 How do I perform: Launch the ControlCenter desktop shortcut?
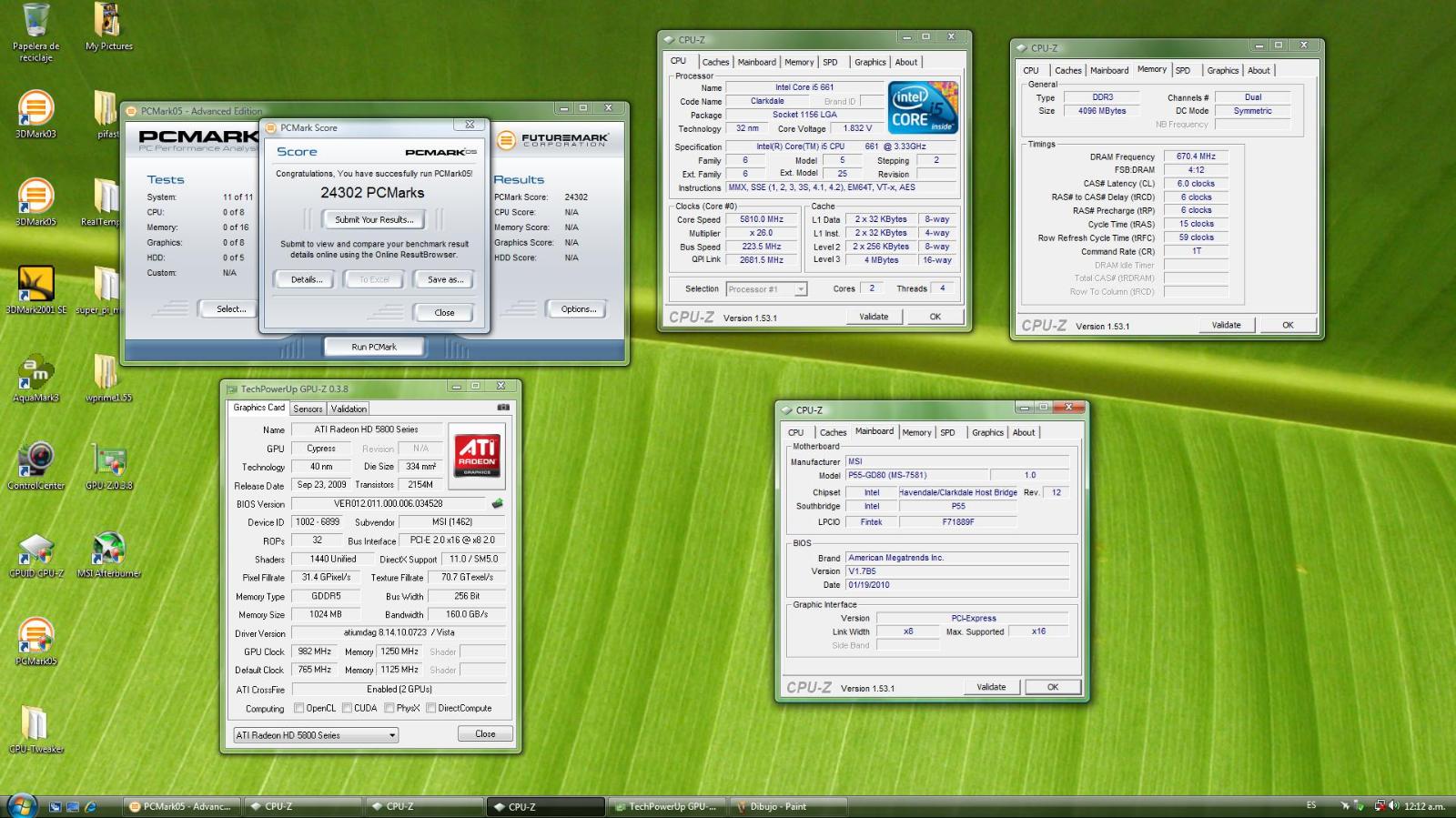[x=35, y=467]
